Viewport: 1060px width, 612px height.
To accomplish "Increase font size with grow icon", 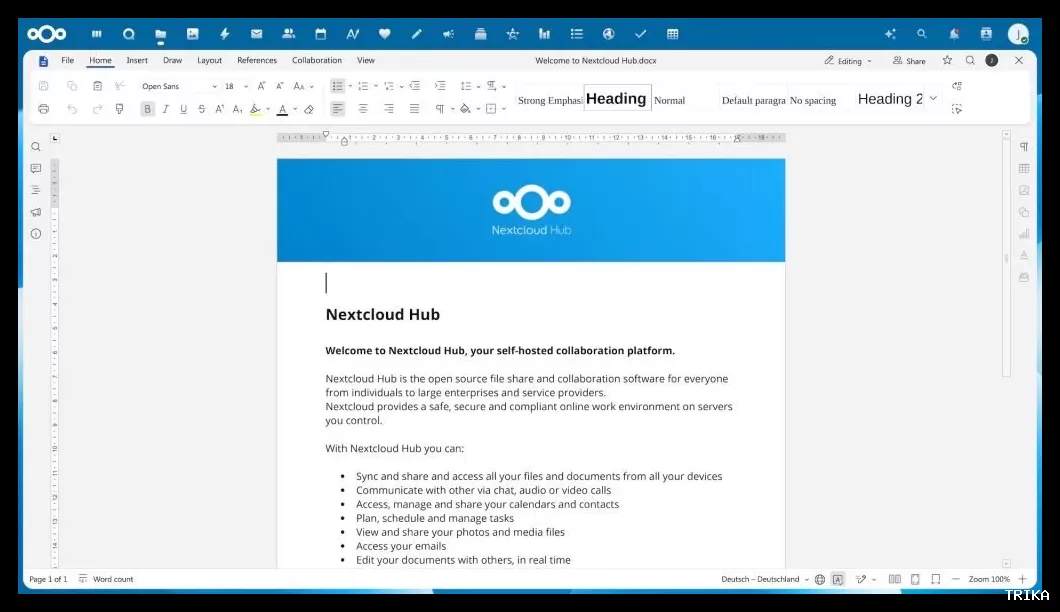I will point(262,86).
